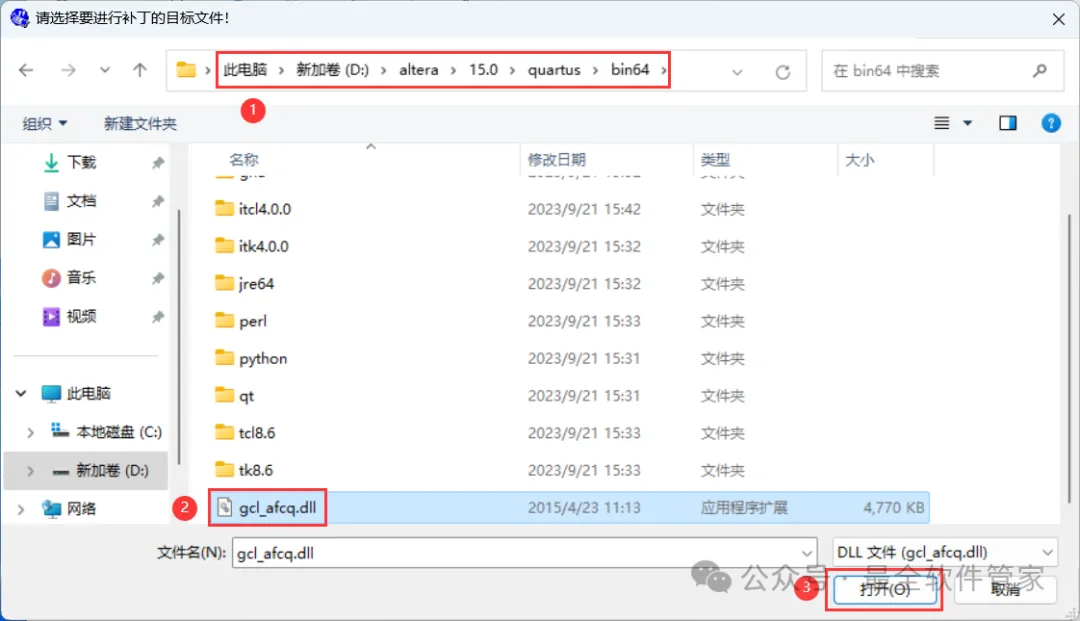1080x621 pixels.
Task: Click the search box for bin64
Action: click(942, 71)
